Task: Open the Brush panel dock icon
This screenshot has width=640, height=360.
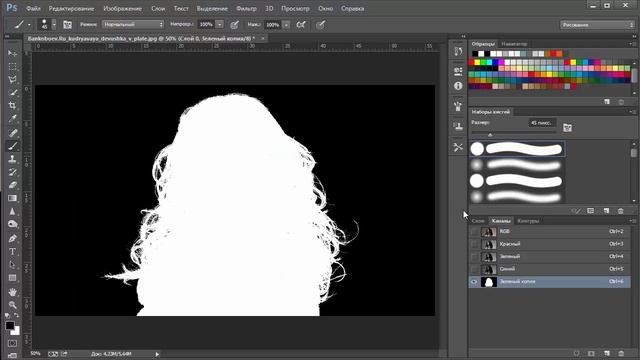Action: click(458, 106)
